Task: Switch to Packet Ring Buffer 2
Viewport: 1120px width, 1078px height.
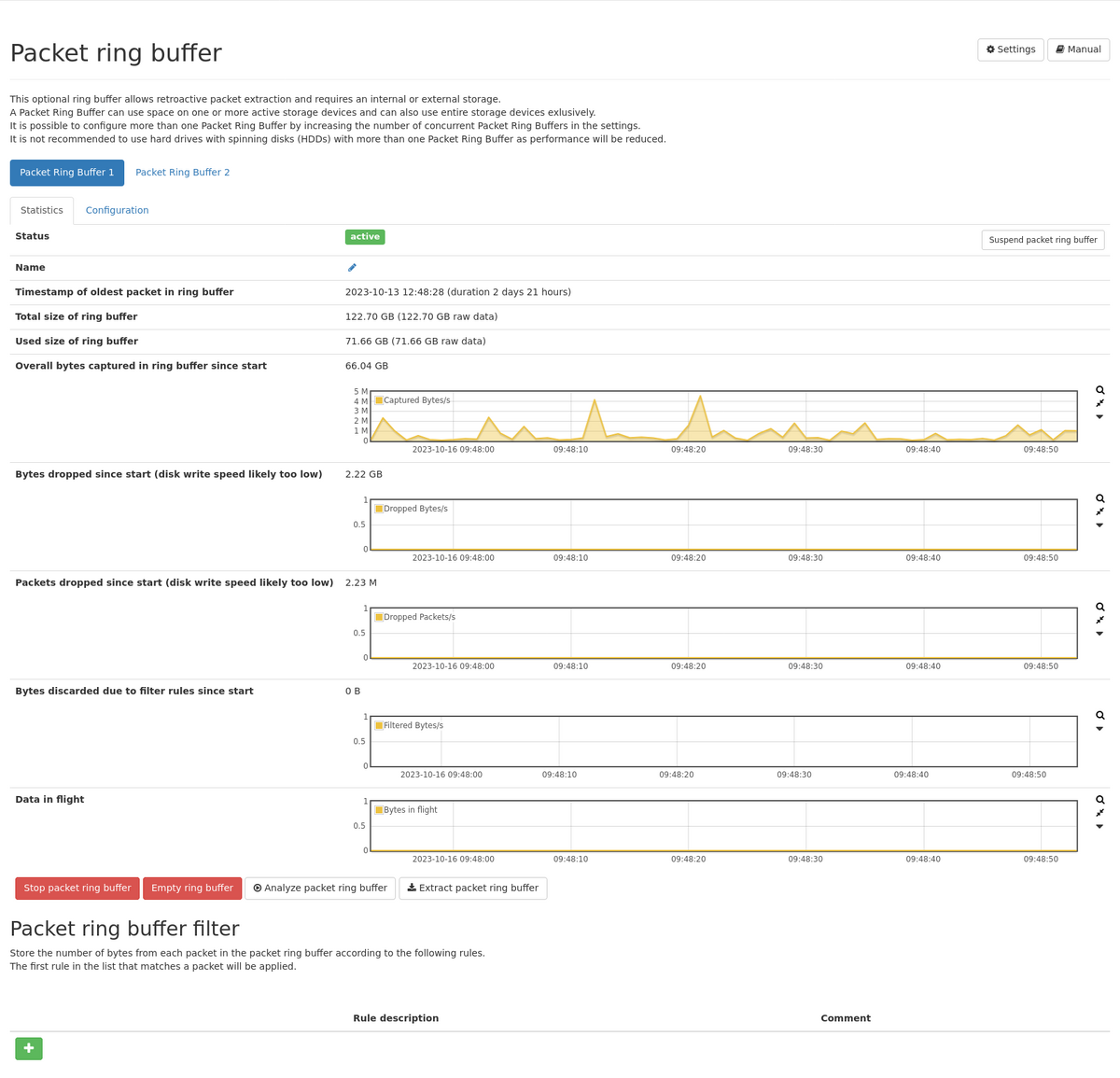Action: (182, 173)
